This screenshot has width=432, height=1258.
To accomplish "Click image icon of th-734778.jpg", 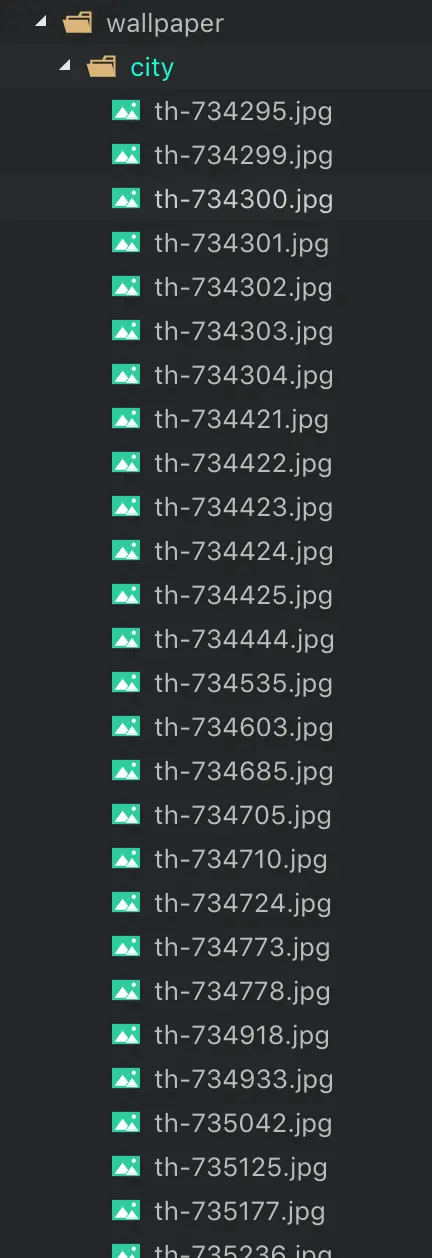I will click(x=126, y=991).
